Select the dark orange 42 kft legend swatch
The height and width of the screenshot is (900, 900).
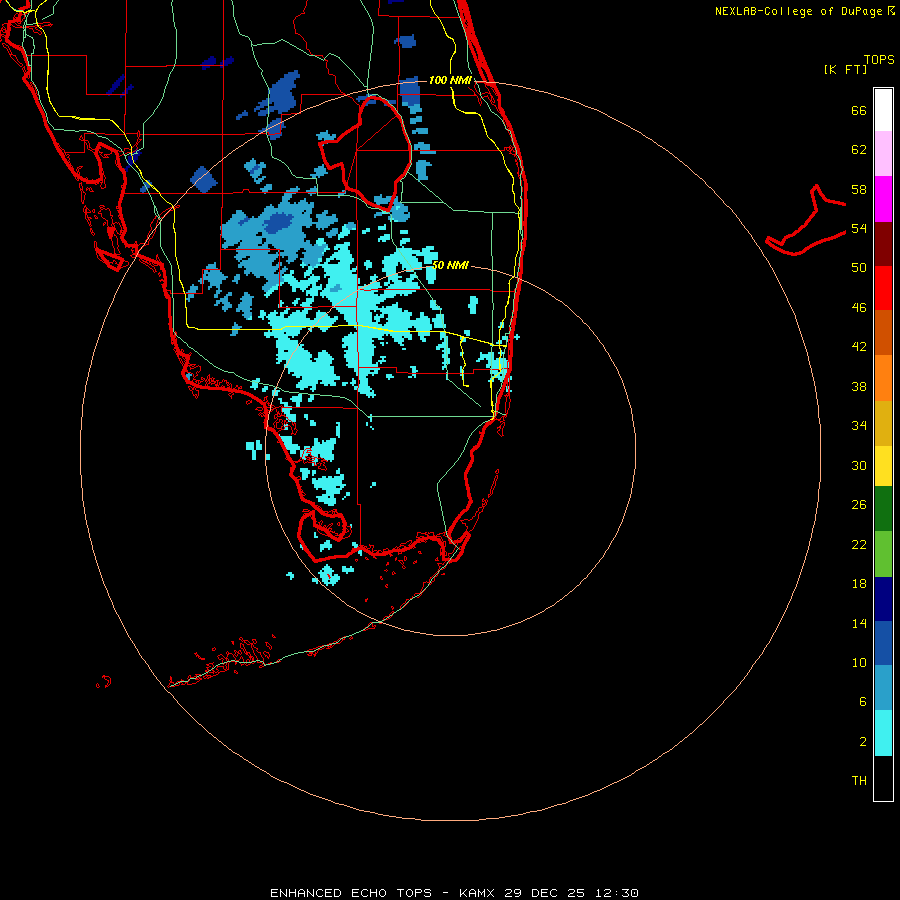883,332
